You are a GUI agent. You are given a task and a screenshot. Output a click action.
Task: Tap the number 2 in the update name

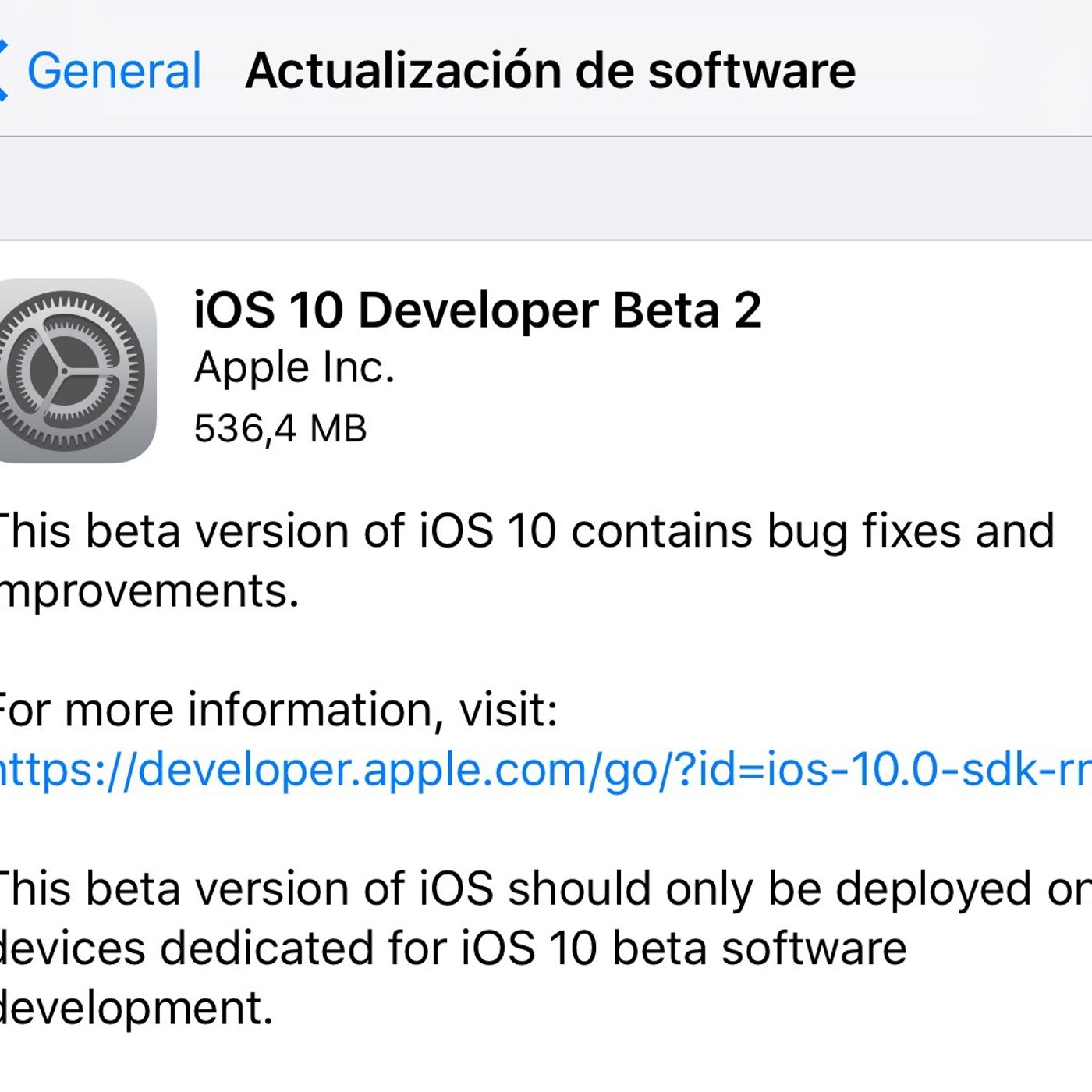pos(747,310)
